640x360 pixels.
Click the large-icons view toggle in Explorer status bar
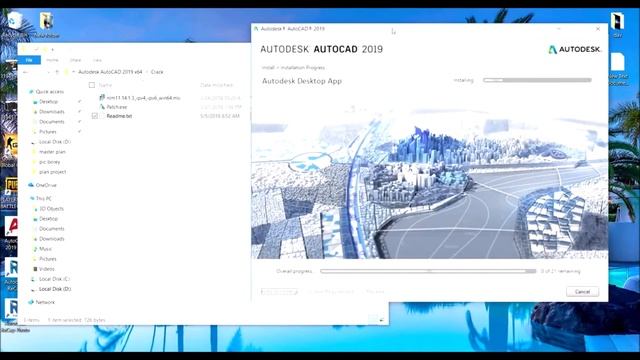coord(381,320)
